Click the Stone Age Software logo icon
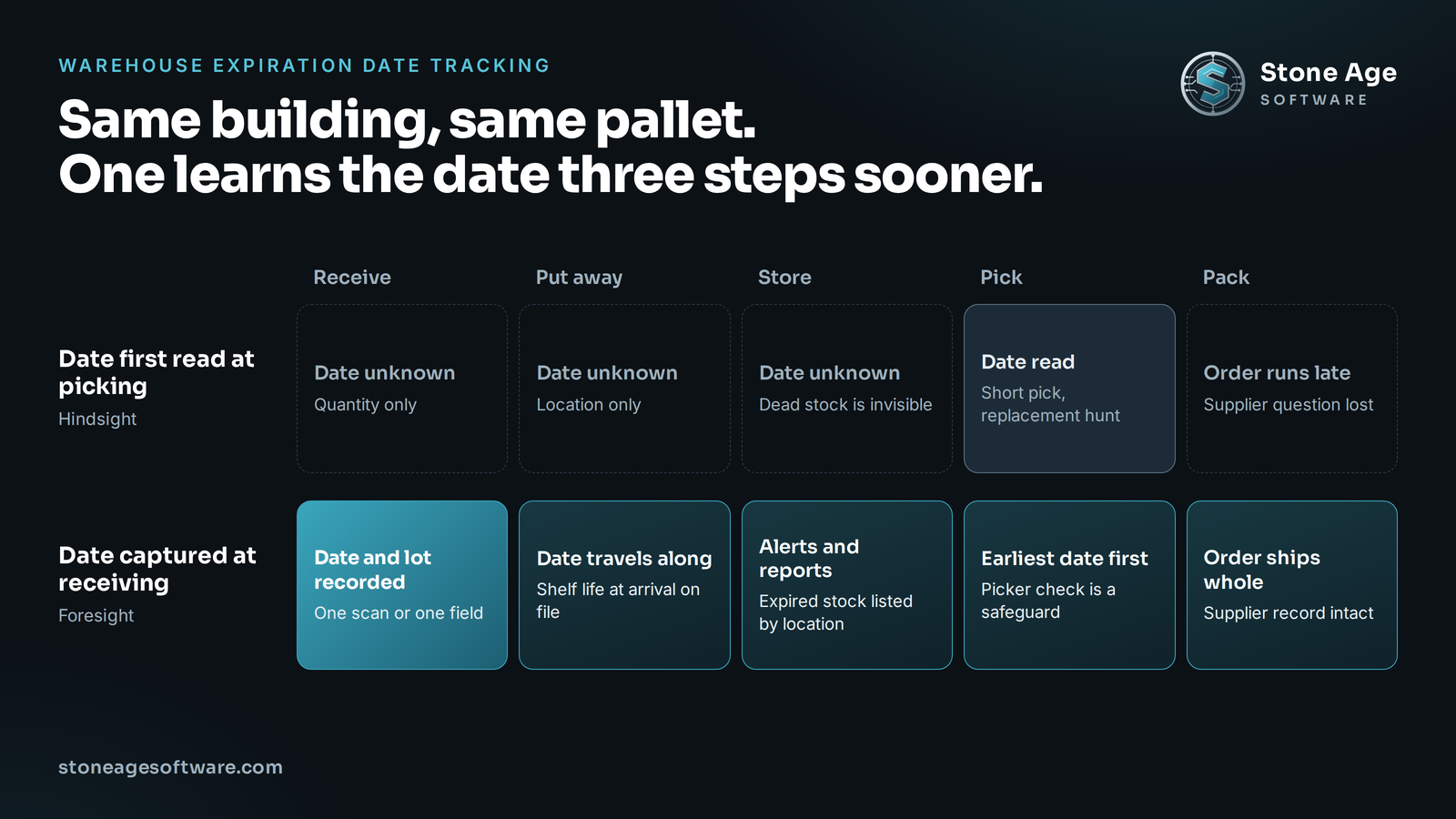 1212,84
